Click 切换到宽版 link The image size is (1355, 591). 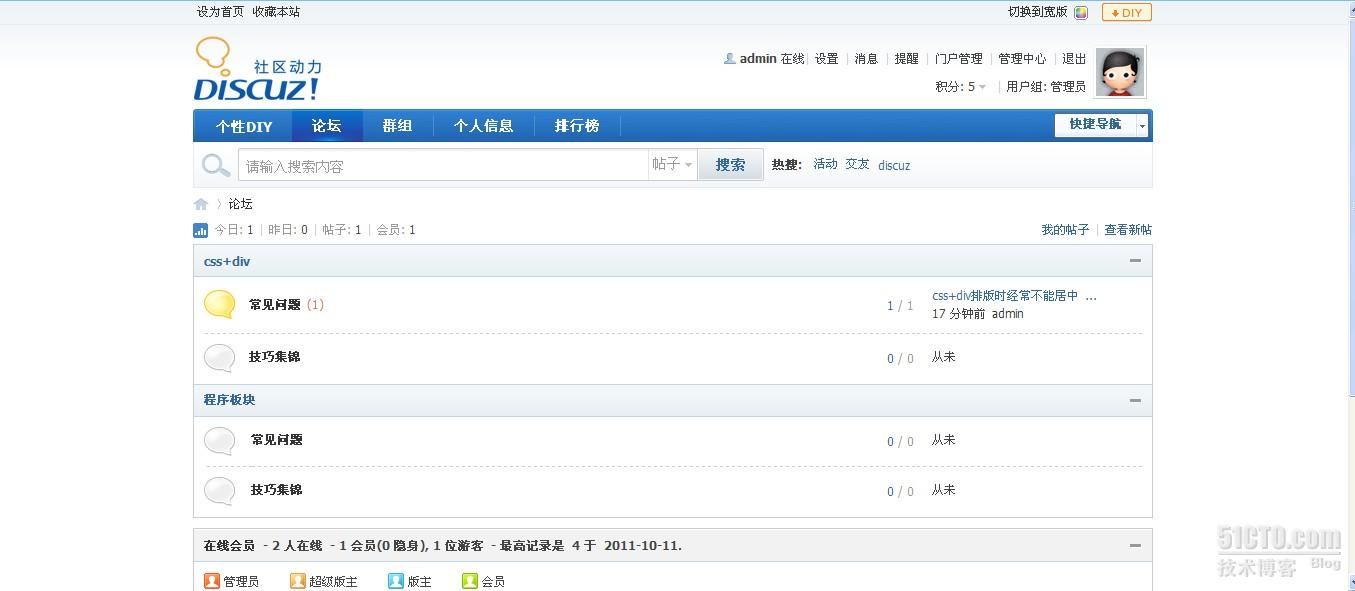[x=1038, y=12]
